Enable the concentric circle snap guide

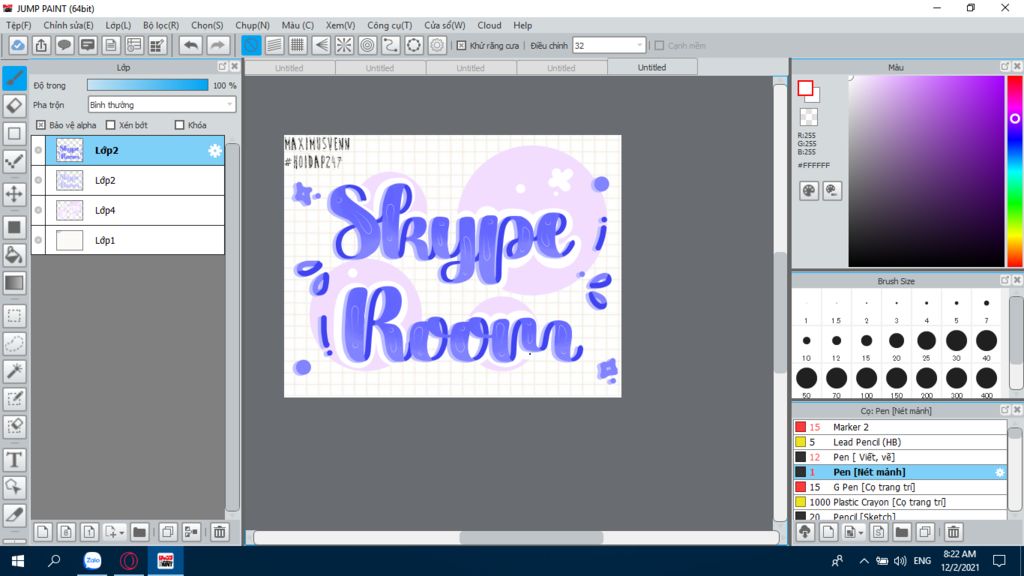click(x=368, y=45)
